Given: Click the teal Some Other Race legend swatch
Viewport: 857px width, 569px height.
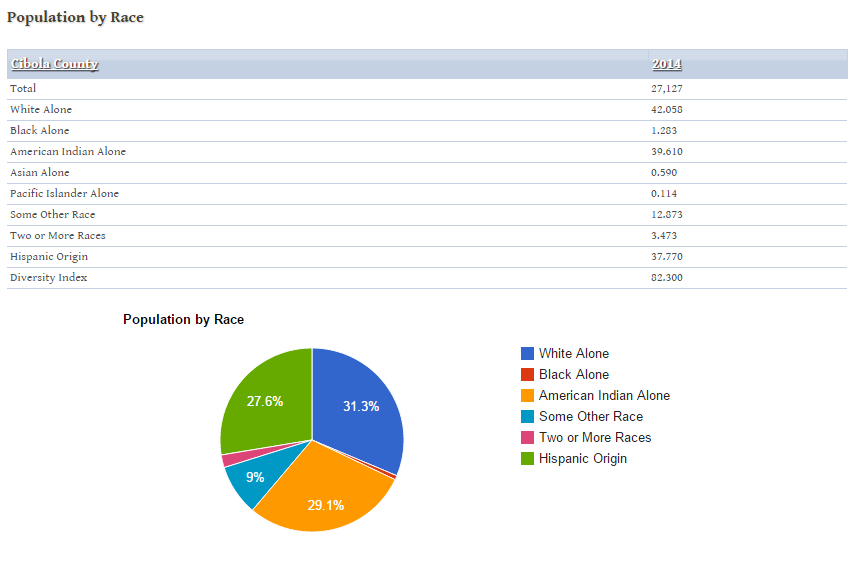Looking at the screenshot, I should click(527, 416).
